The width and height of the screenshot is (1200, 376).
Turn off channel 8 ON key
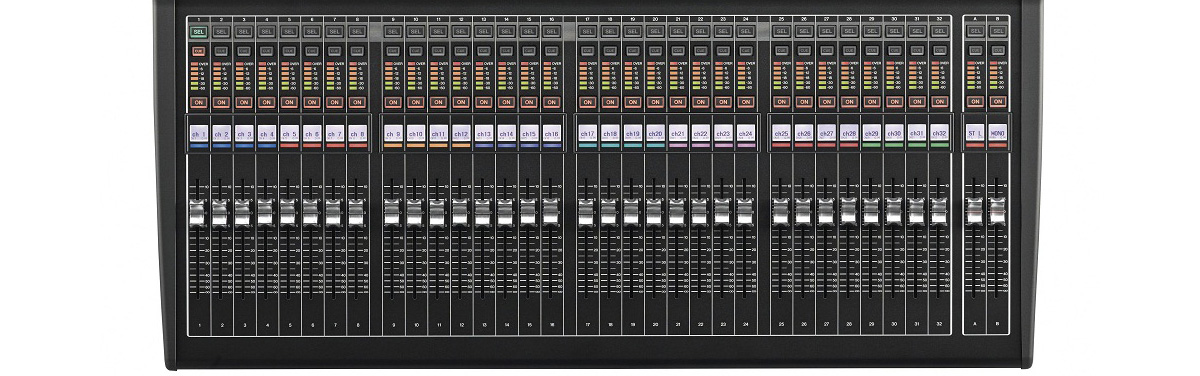coord(357,102)
